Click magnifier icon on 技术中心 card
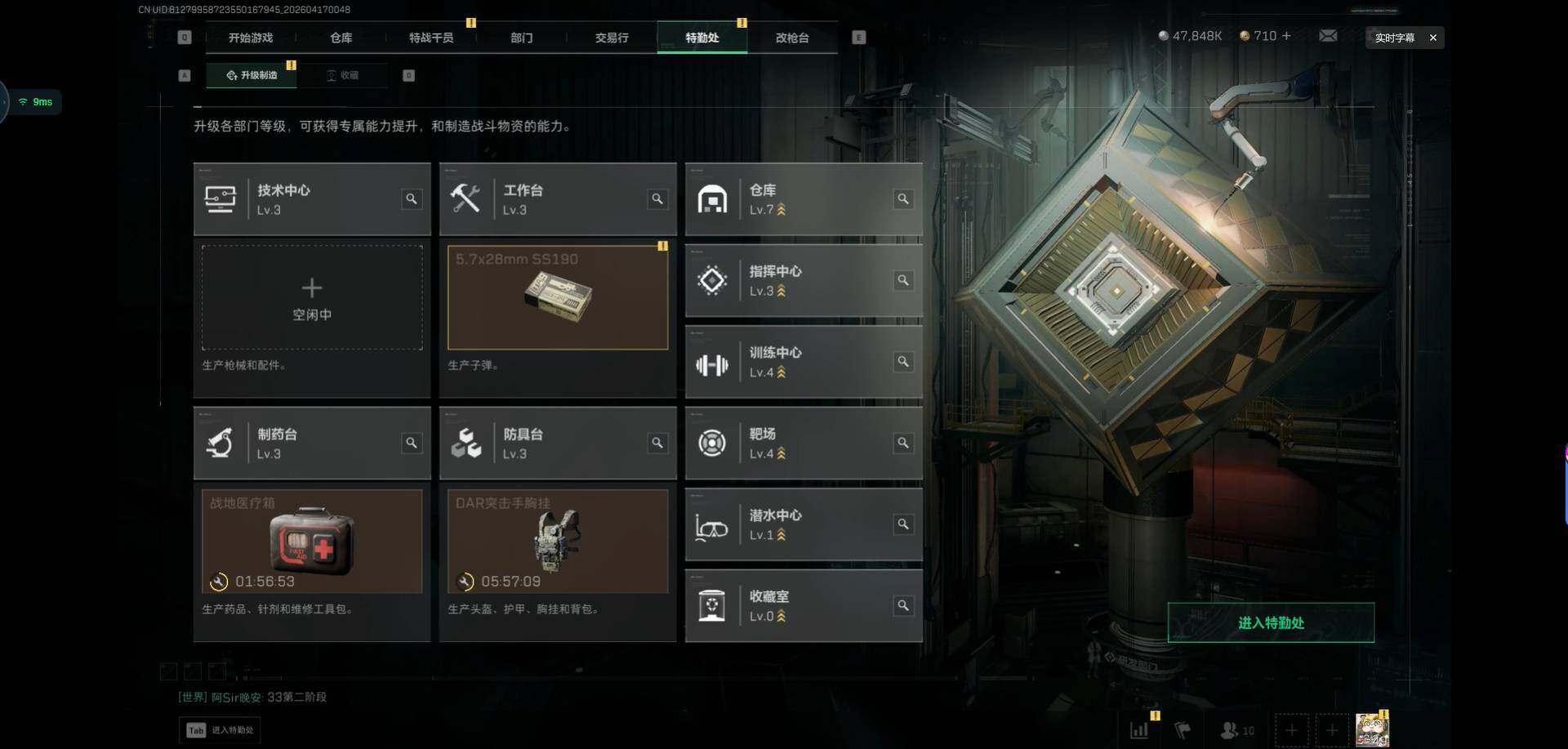1568x749 pixels. [412, 198]
